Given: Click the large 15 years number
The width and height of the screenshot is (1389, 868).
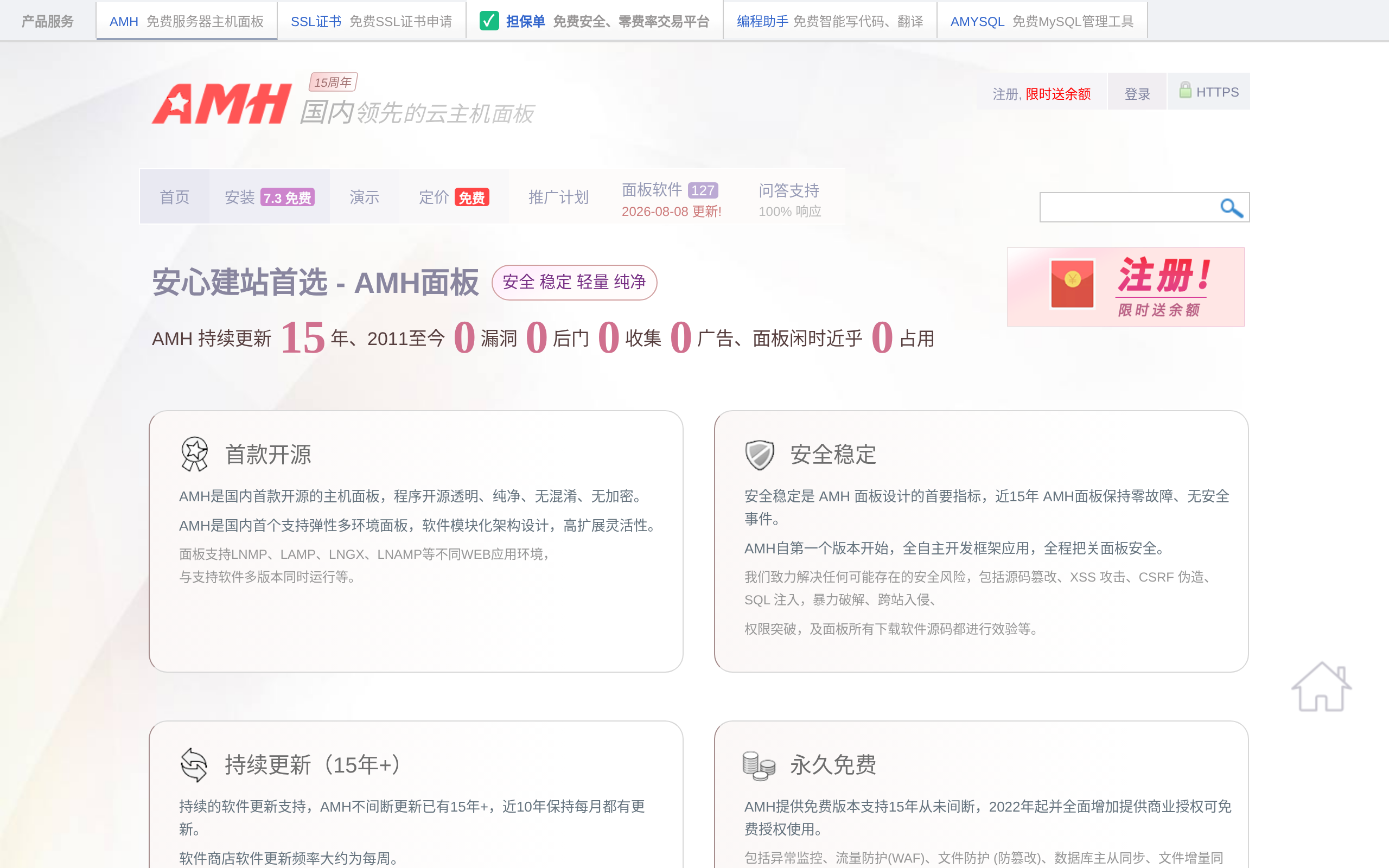Looking at the screenshot, I should click(x=302, y=337).
